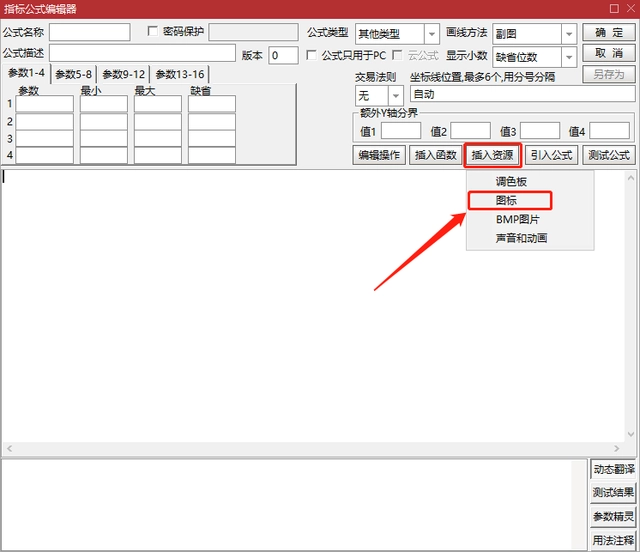Click the 引入公式 button
This screenshot has width=640, height=552.
point(551,155)
